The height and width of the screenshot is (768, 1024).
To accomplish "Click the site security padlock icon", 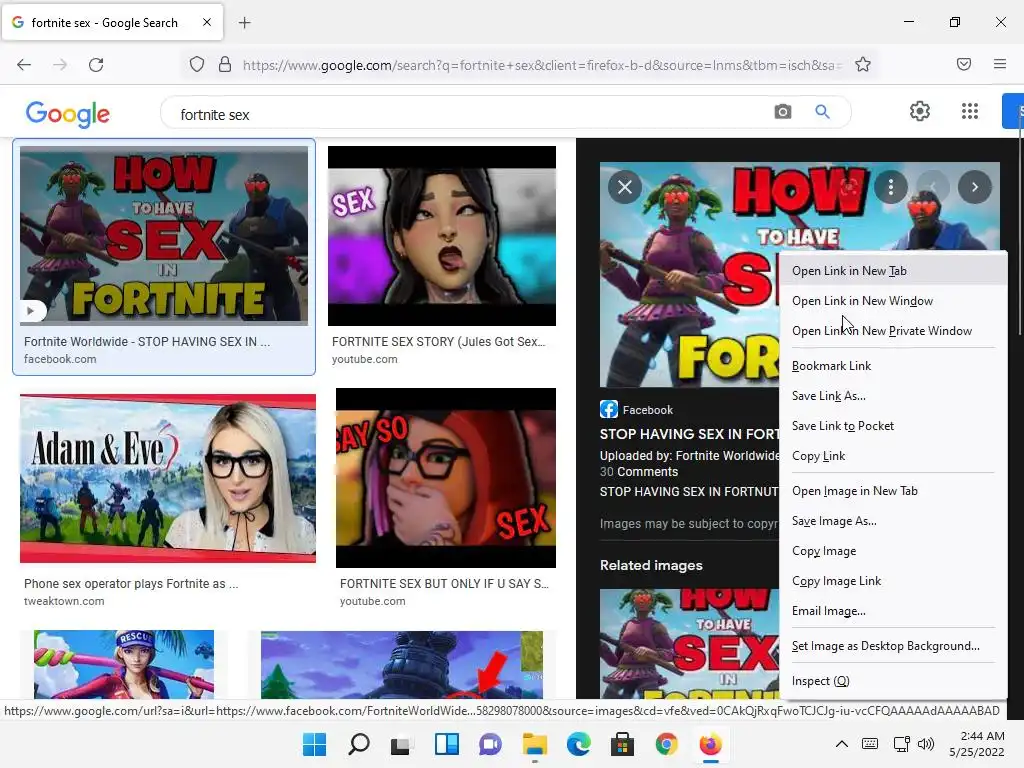I will pyautogui.click(x=225, y=65).
